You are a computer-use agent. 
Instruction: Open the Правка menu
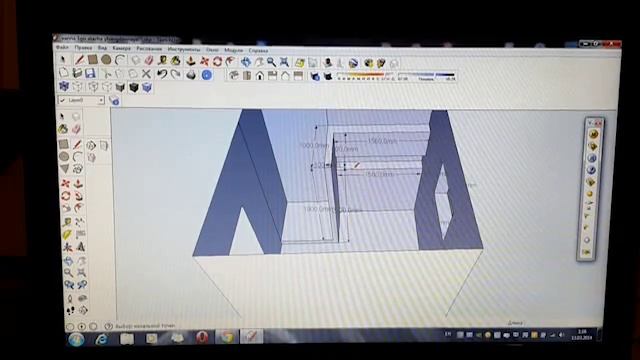(83, 48)
